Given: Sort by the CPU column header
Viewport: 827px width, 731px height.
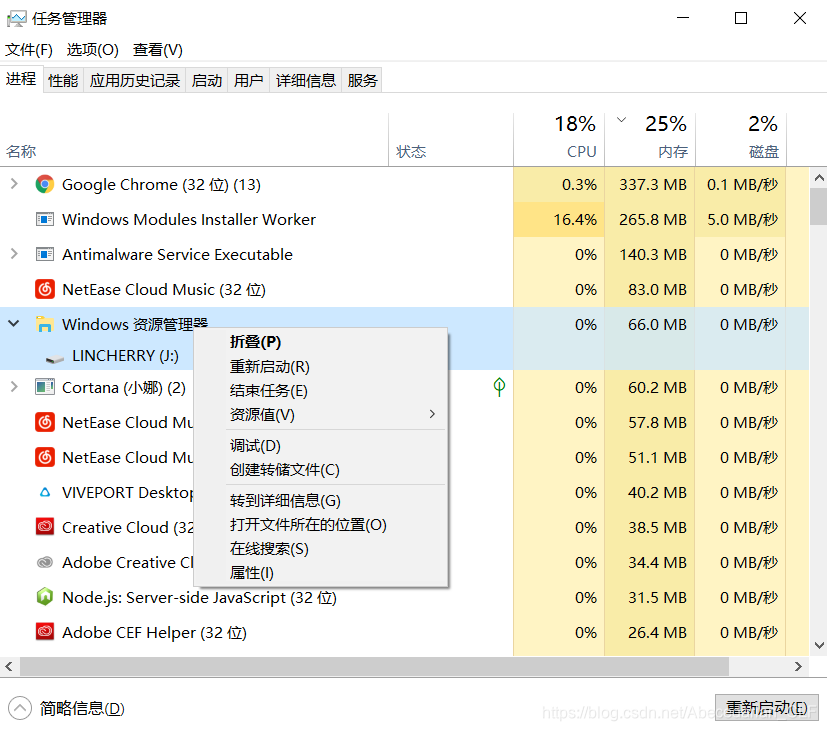Looking at the screenshot, I should point(559,140).
